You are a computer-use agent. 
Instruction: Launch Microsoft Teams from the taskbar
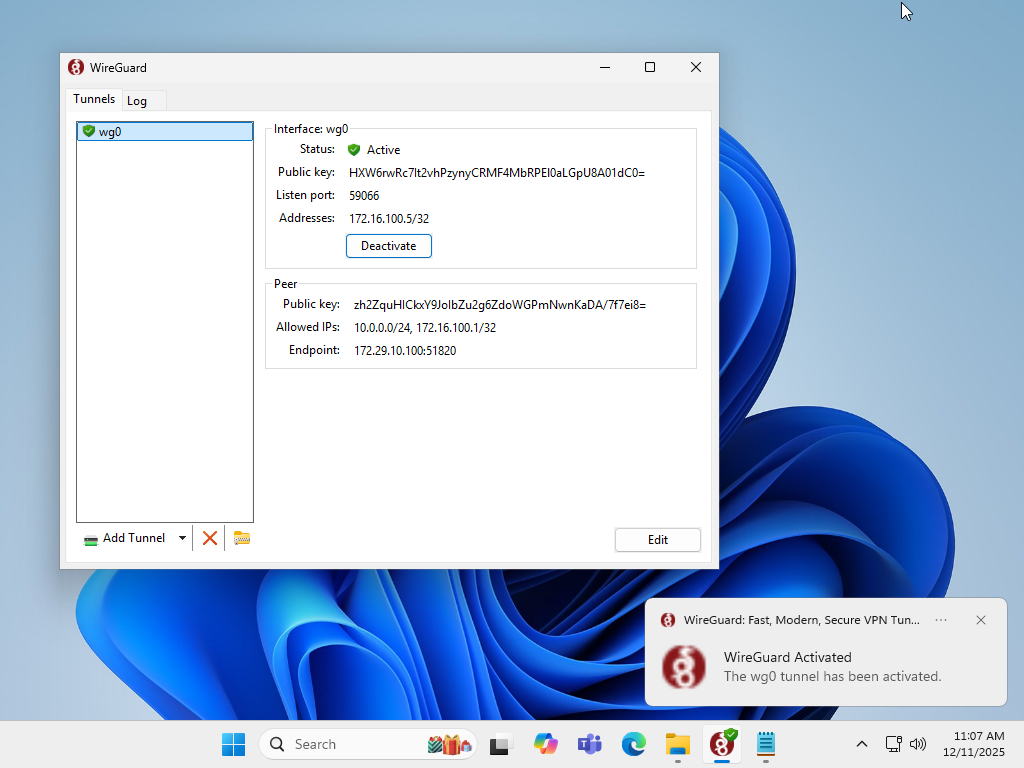coord(589,744)
